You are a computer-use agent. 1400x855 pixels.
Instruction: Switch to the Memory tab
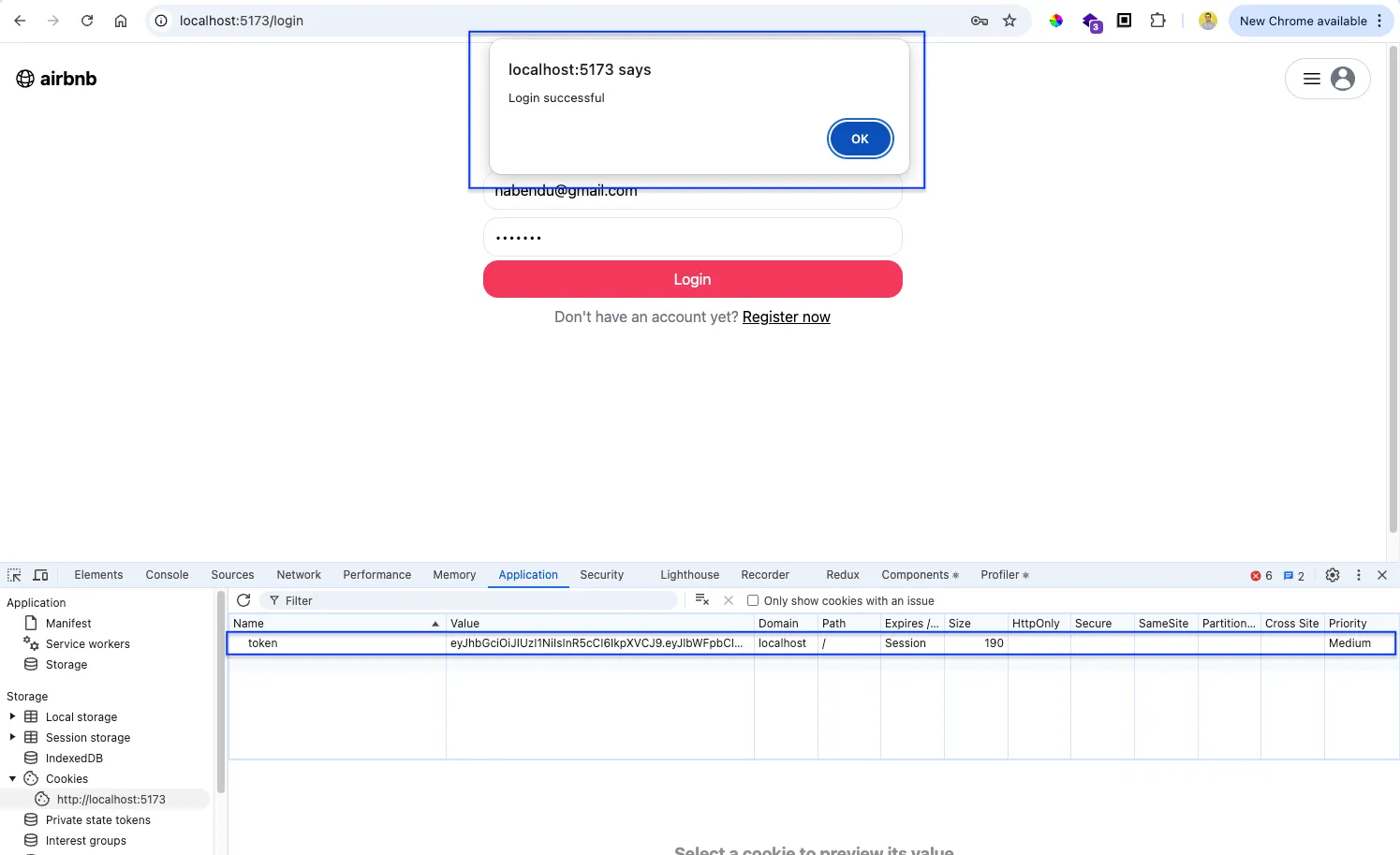point(454,575)
